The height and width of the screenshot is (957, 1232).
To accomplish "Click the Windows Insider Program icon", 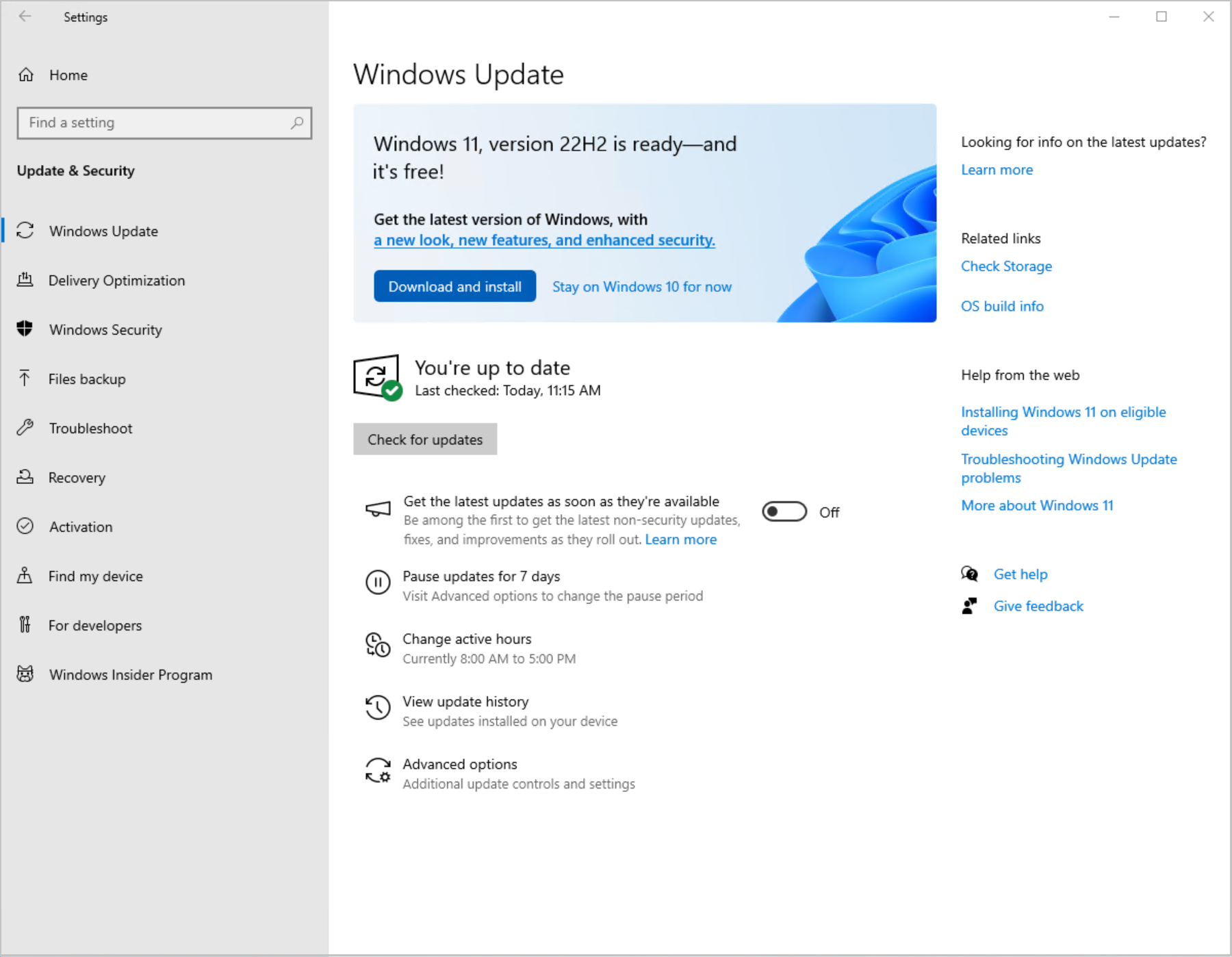I will (25, 674).
